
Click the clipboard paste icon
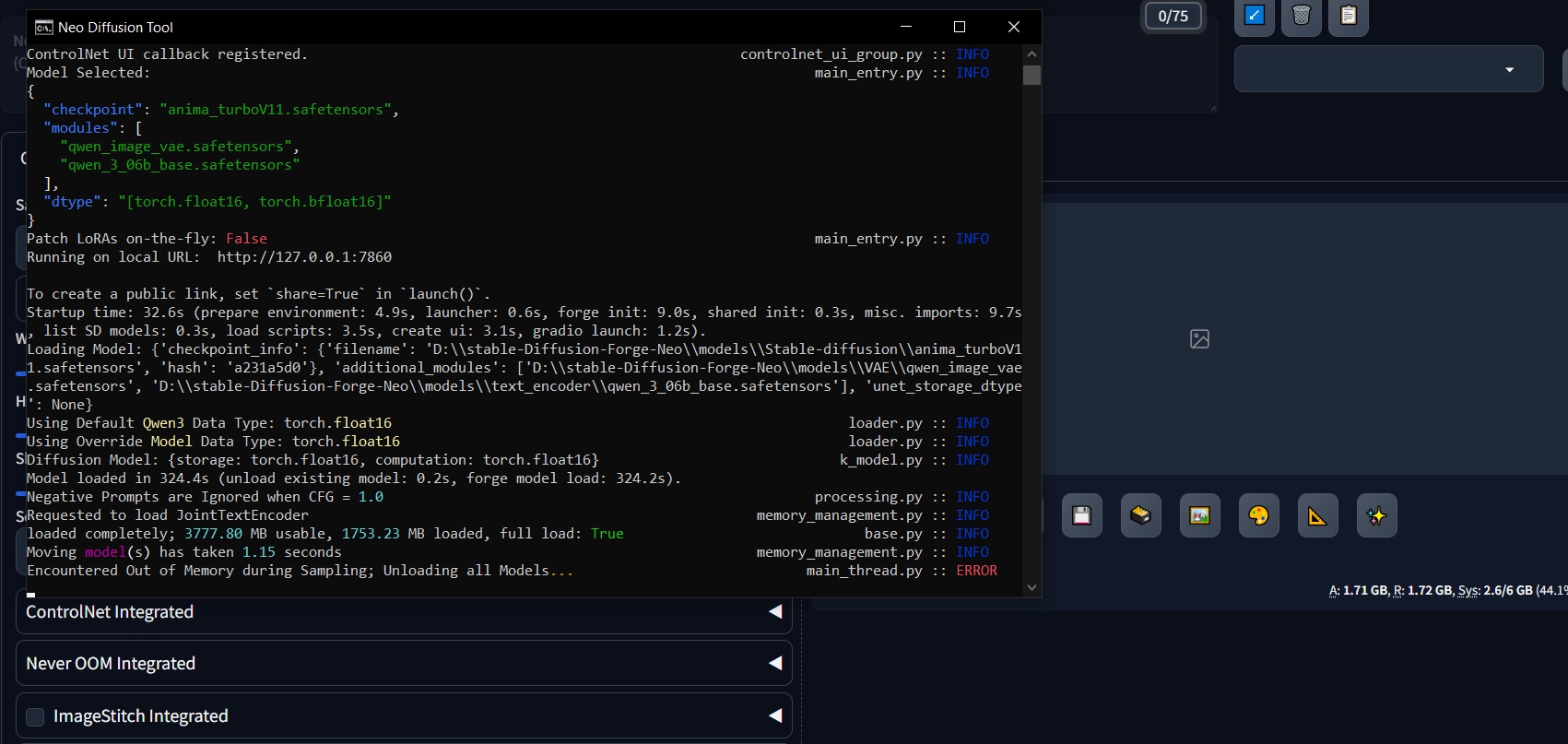1348,15
